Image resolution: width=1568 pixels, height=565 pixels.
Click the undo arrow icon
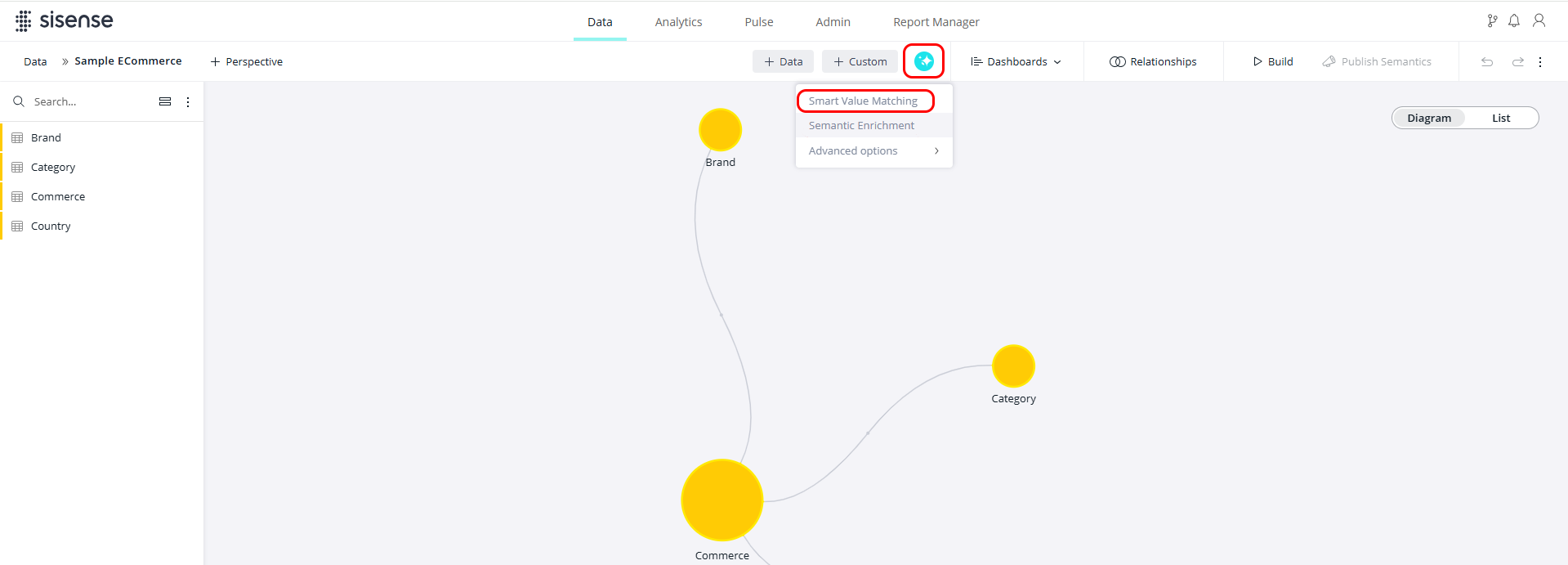[1487, 62]
